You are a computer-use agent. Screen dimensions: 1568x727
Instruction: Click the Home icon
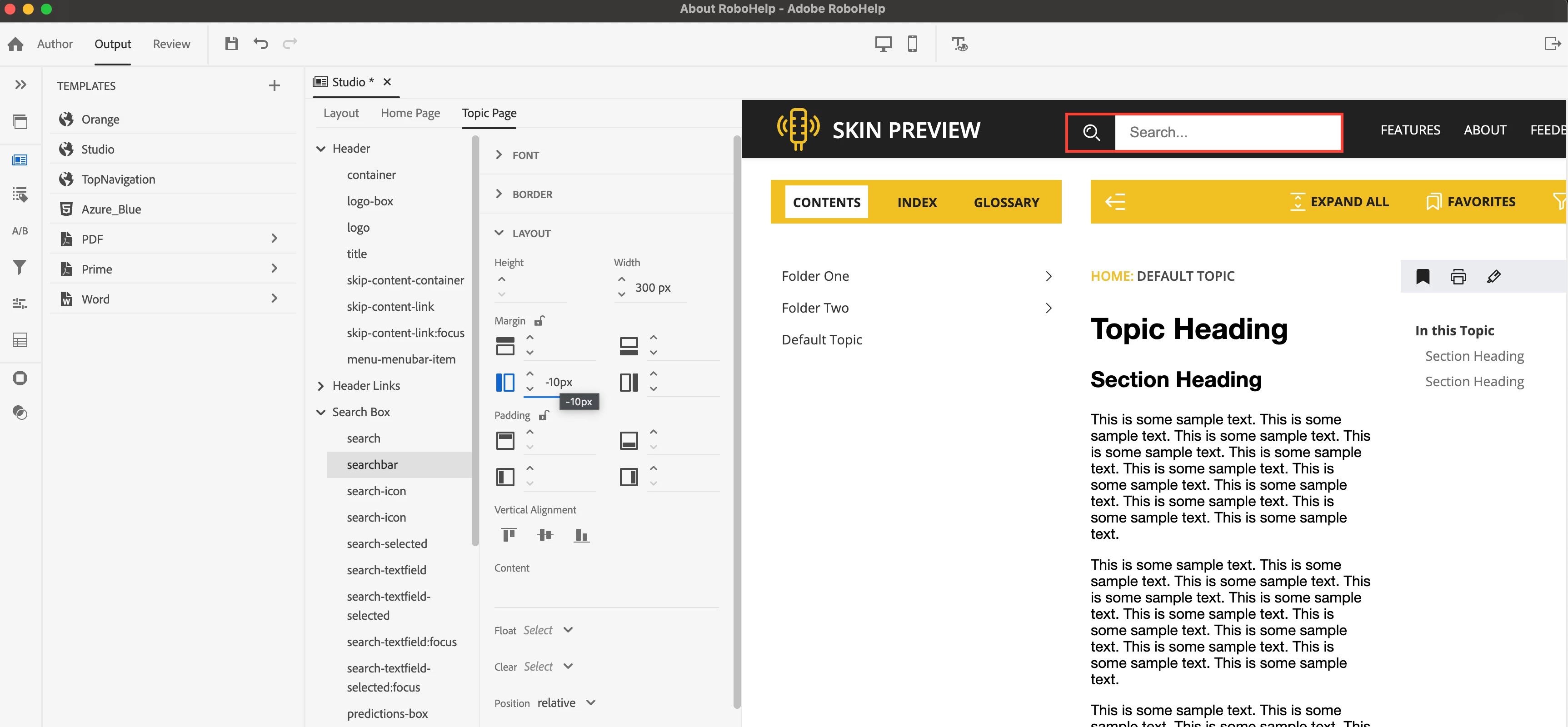(x=16, y=44)
